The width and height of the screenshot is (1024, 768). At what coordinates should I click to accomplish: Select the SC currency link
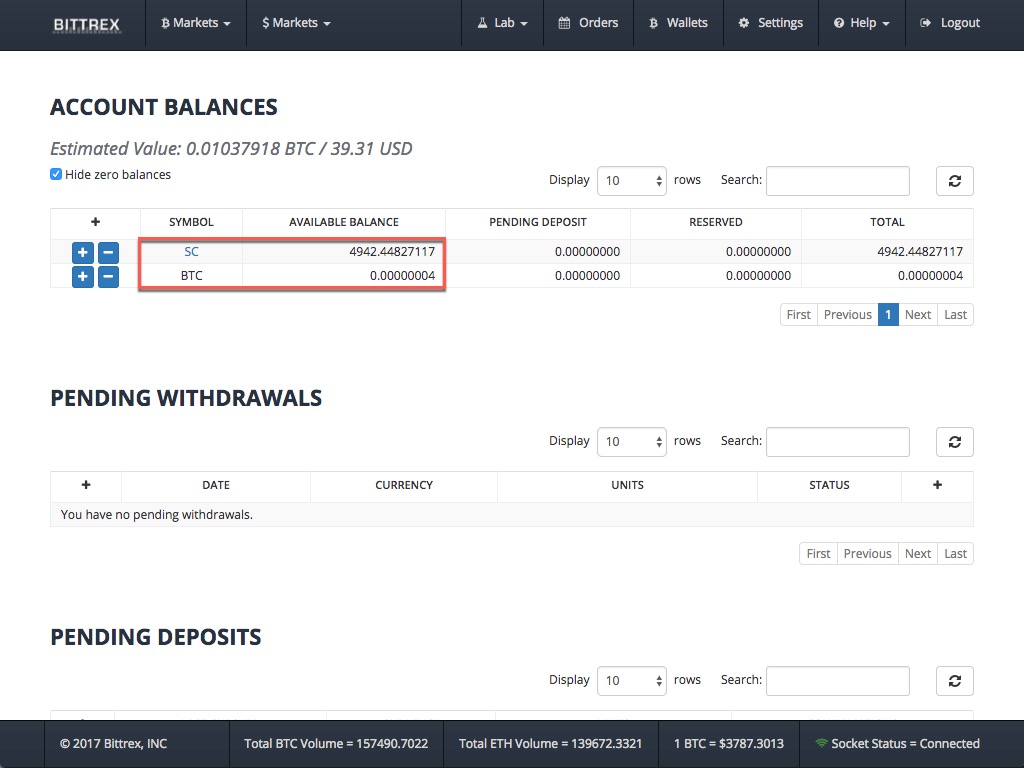[191, 252]
